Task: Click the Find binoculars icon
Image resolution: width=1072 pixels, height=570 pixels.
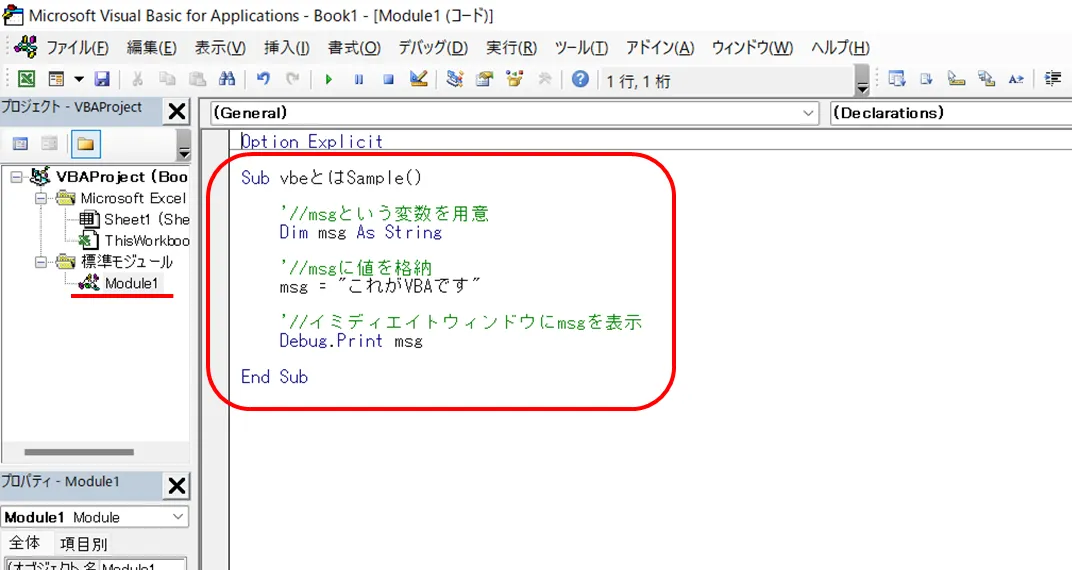Action: point(227,79)
